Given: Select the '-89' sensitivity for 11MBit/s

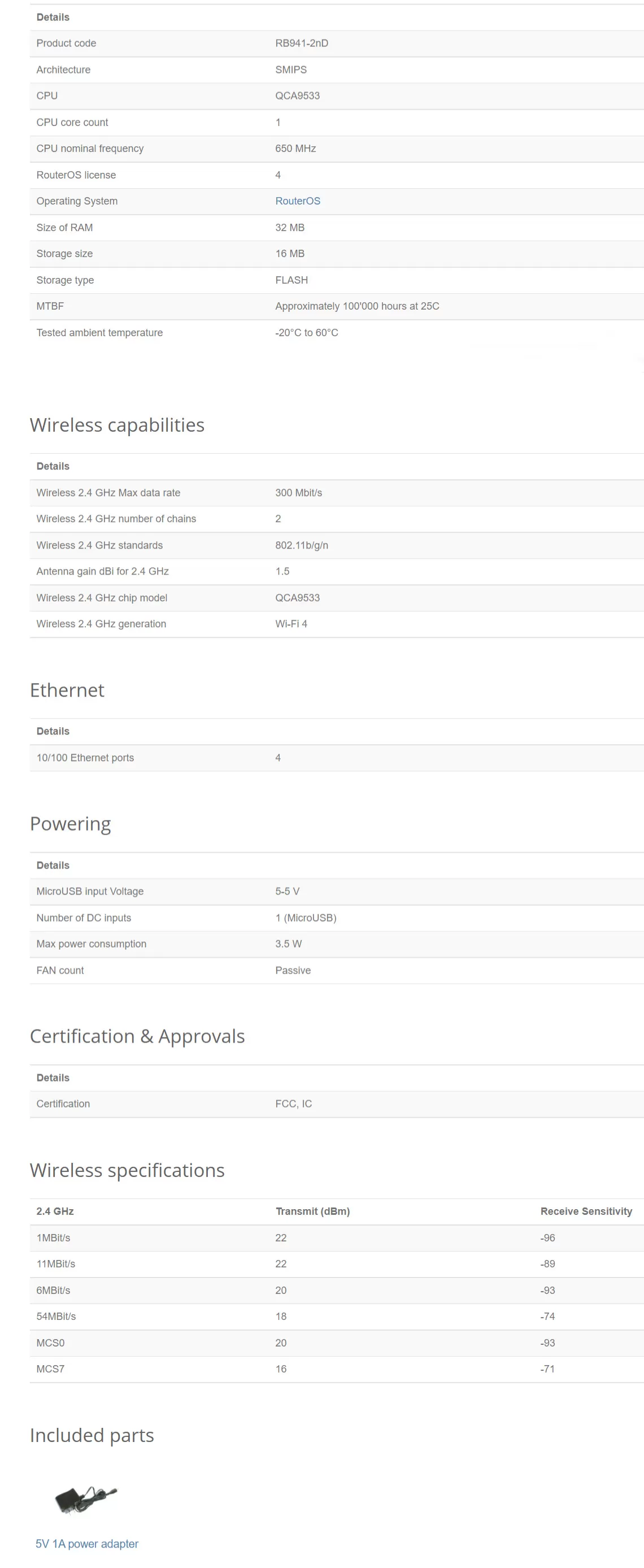Looking at the screenshot, I should pyautogui.click(x=548, y=1263).
